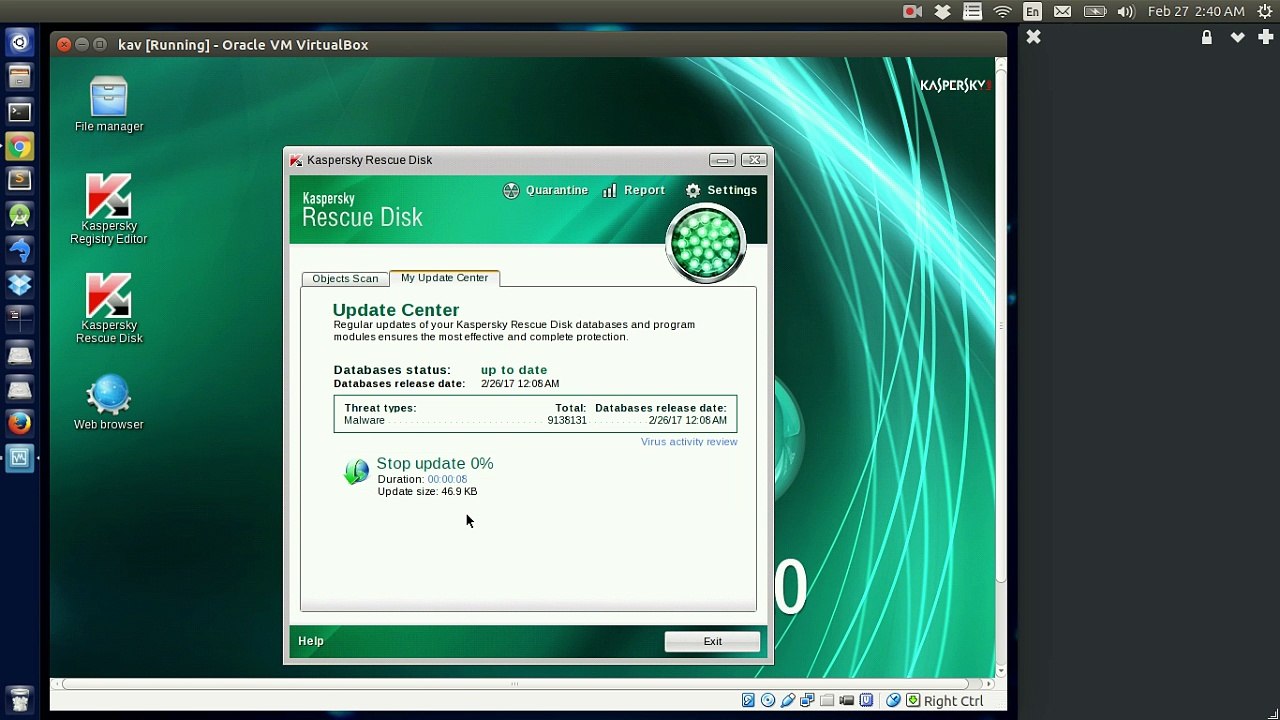
Task: Switch to the Objects Scan tab
Action: click(x=345, y=278)
